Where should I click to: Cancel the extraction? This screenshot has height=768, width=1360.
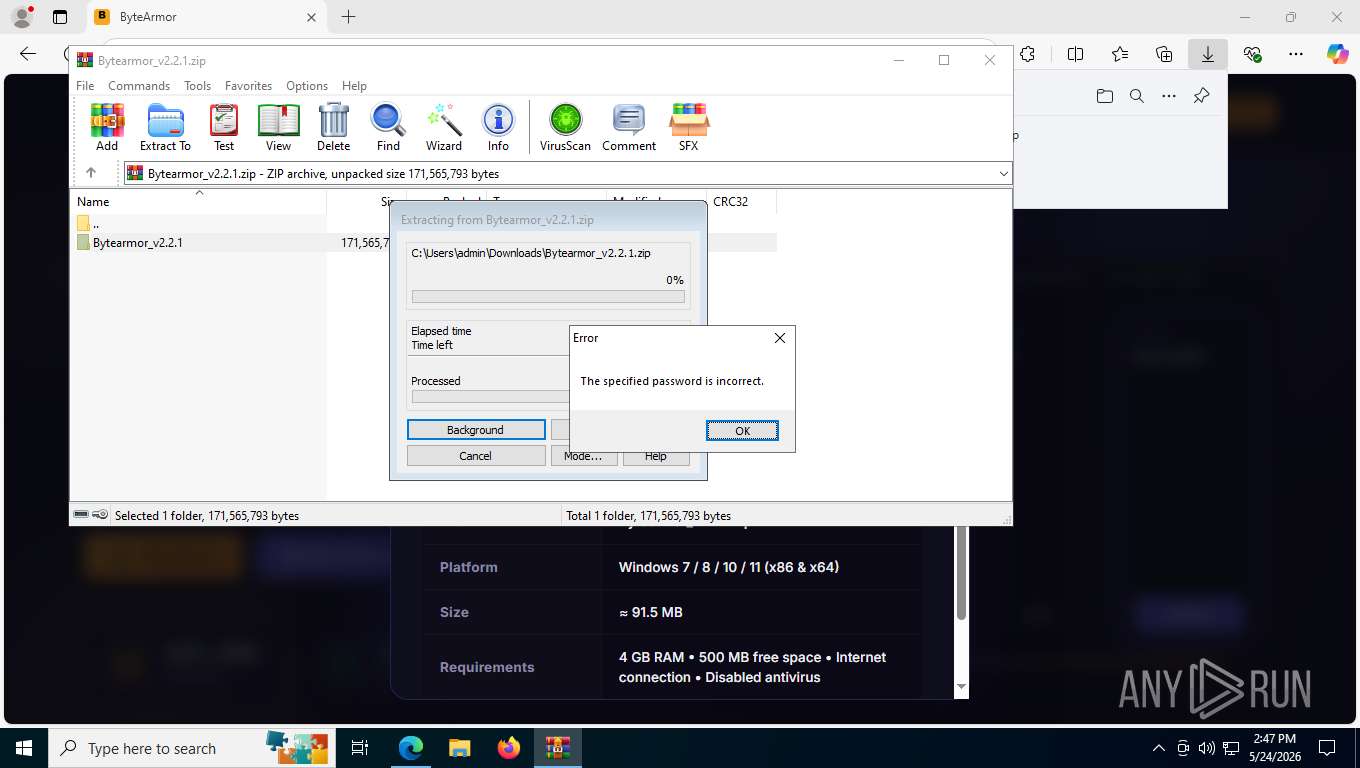click(475, 456)
